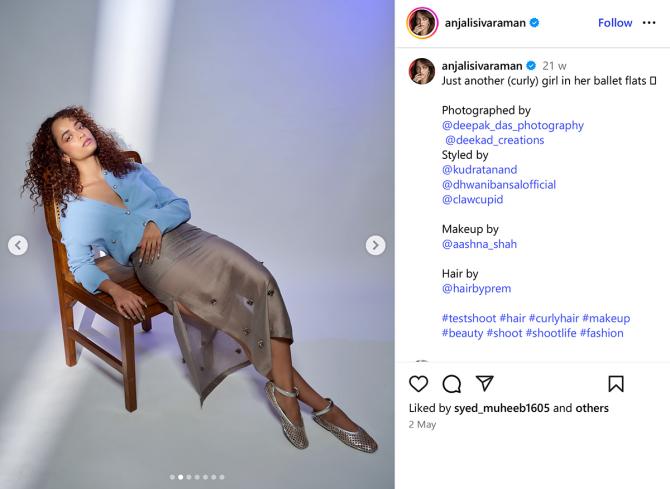Go to previous photo with left arrow
This screenshot has height=489, width=670.
coord(18,245)
